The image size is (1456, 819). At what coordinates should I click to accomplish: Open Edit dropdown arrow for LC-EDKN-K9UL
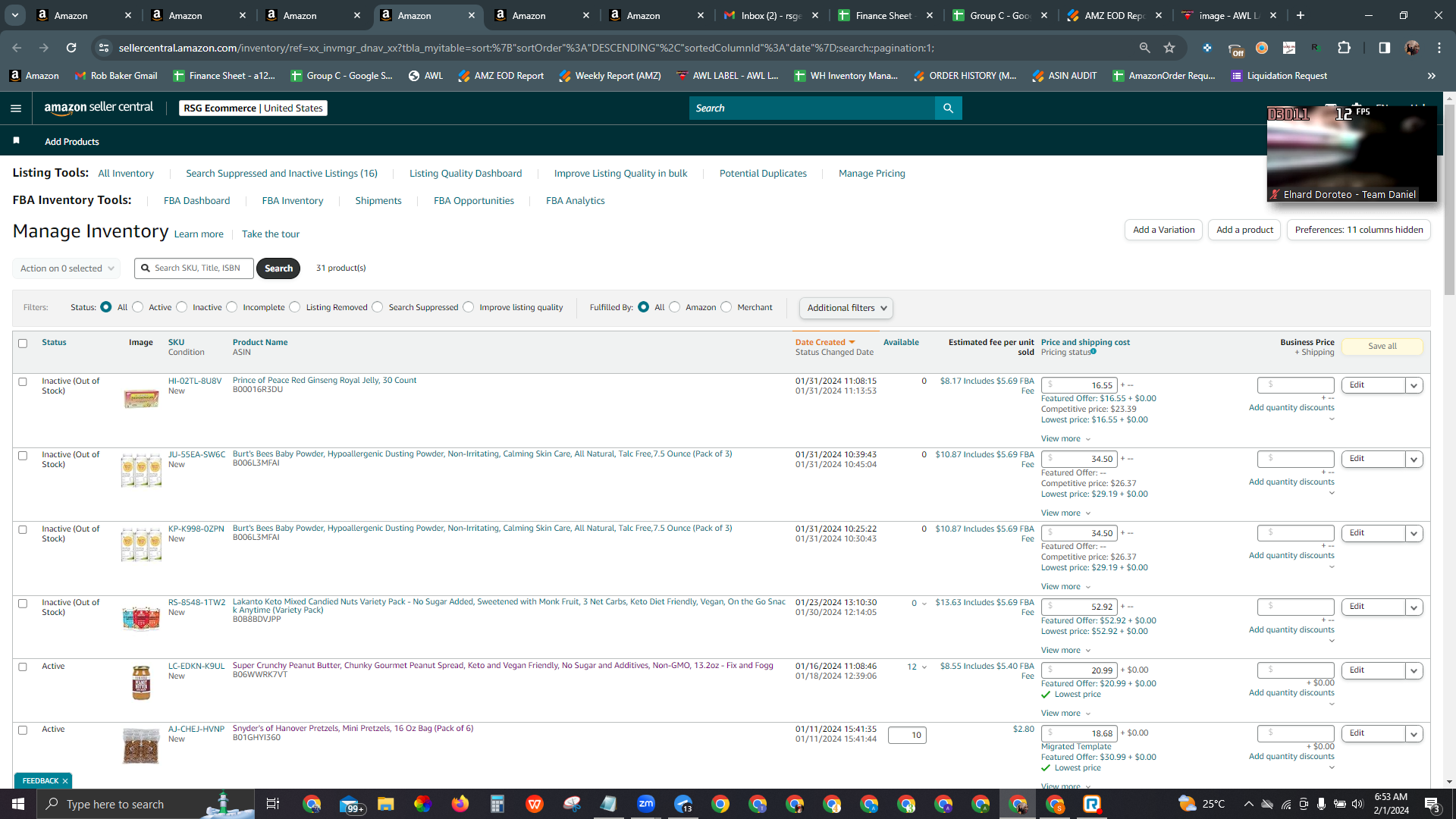pos(1414,670)
